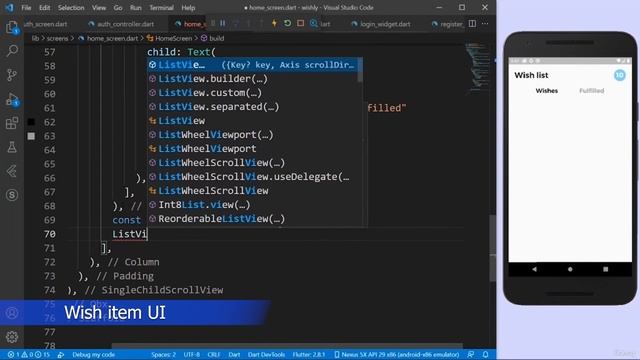Open Dart DevTools from status bar
Viewport: 640px width, 360px height.
(266, 355)
